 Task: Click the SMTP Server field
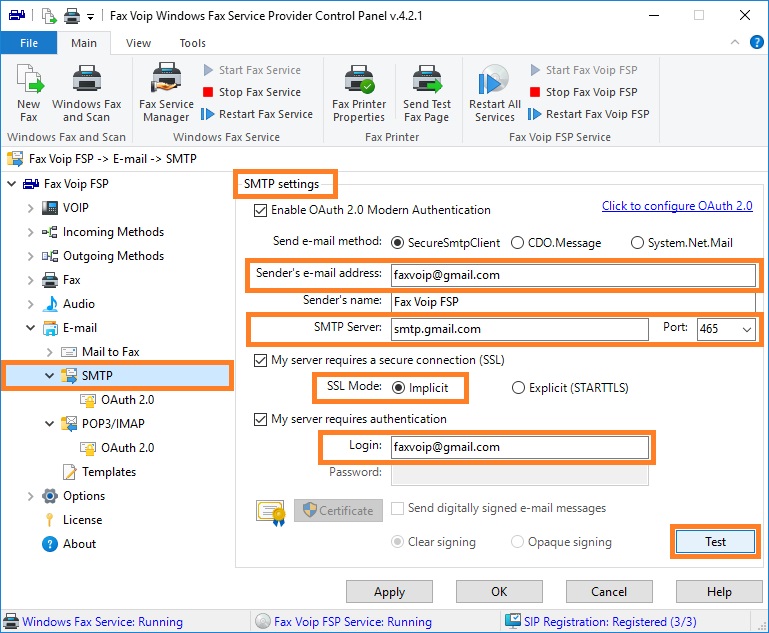coord(520,329)
